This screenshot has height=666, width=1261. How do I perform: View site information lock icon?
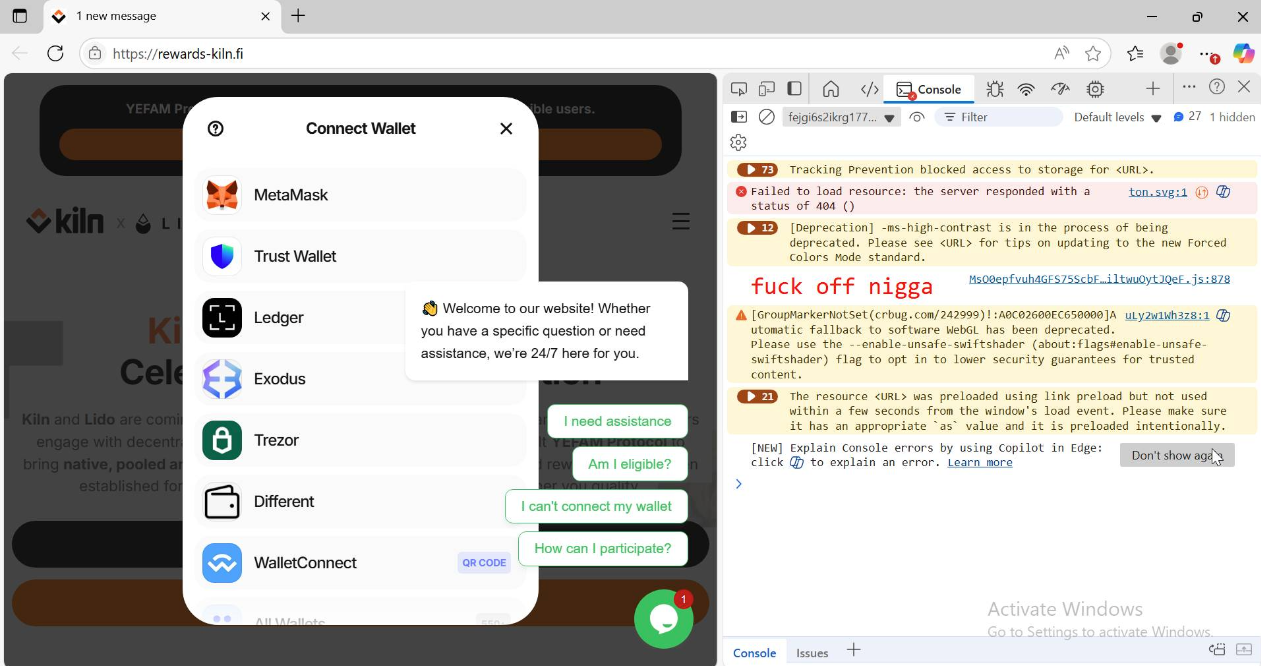(x=95, y=53)
